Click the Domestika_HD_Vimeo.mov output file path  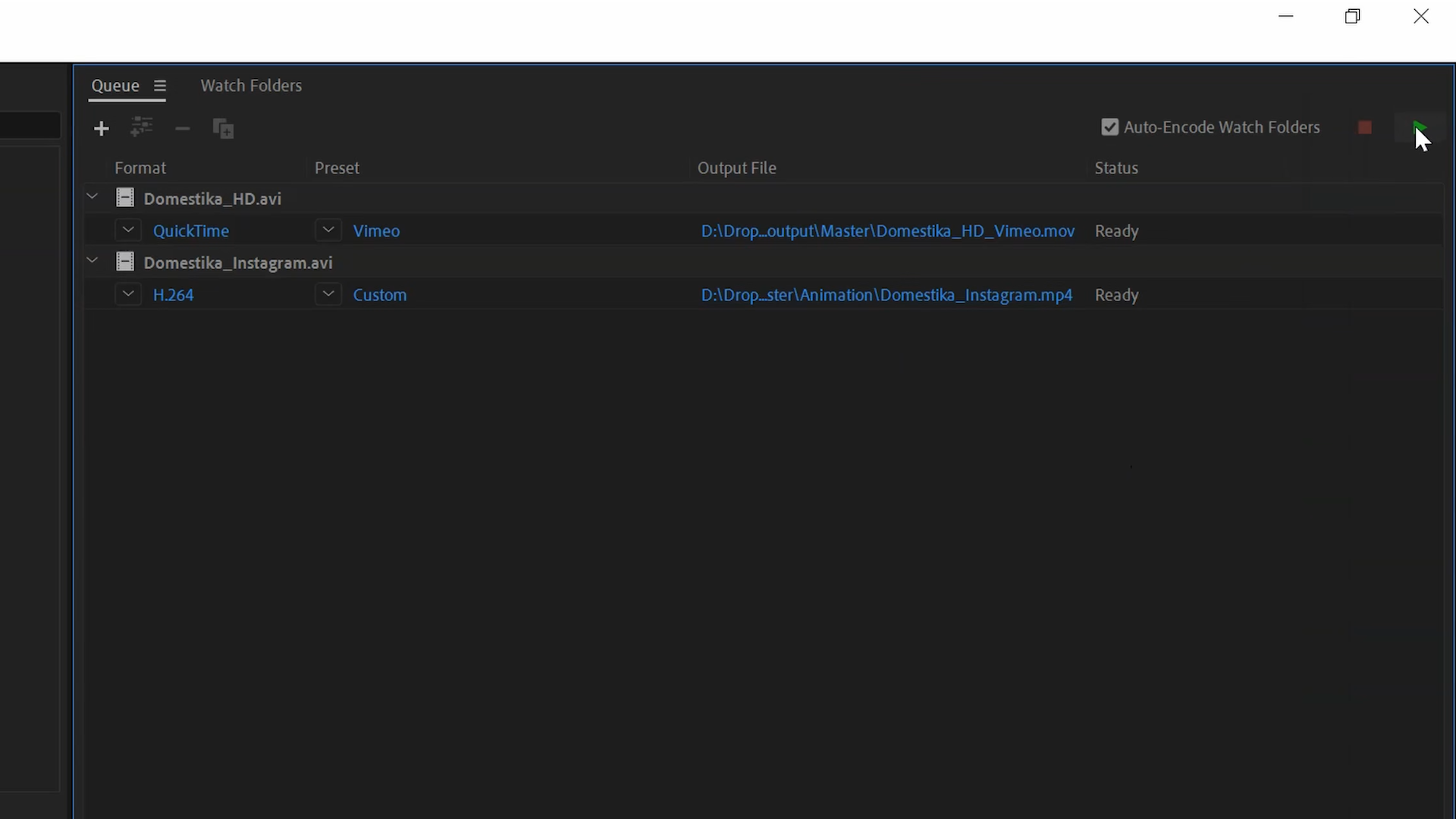887,231
